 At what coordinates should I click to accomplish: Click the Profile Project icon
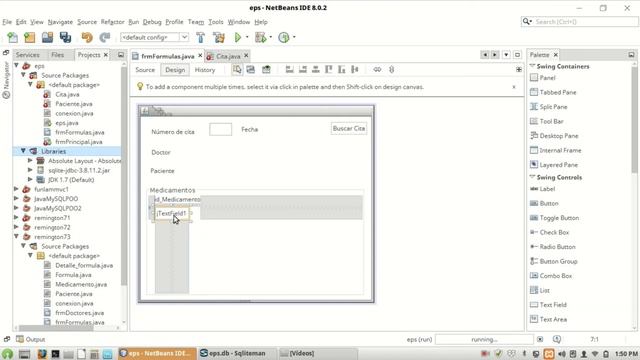pos(284,38)
